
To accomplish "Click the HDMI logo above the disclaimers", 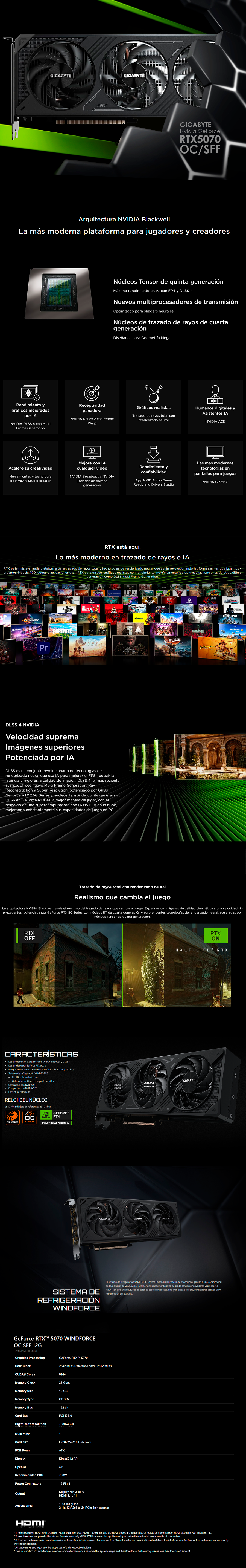I will pyautogui.click(x=30, y=1523).
